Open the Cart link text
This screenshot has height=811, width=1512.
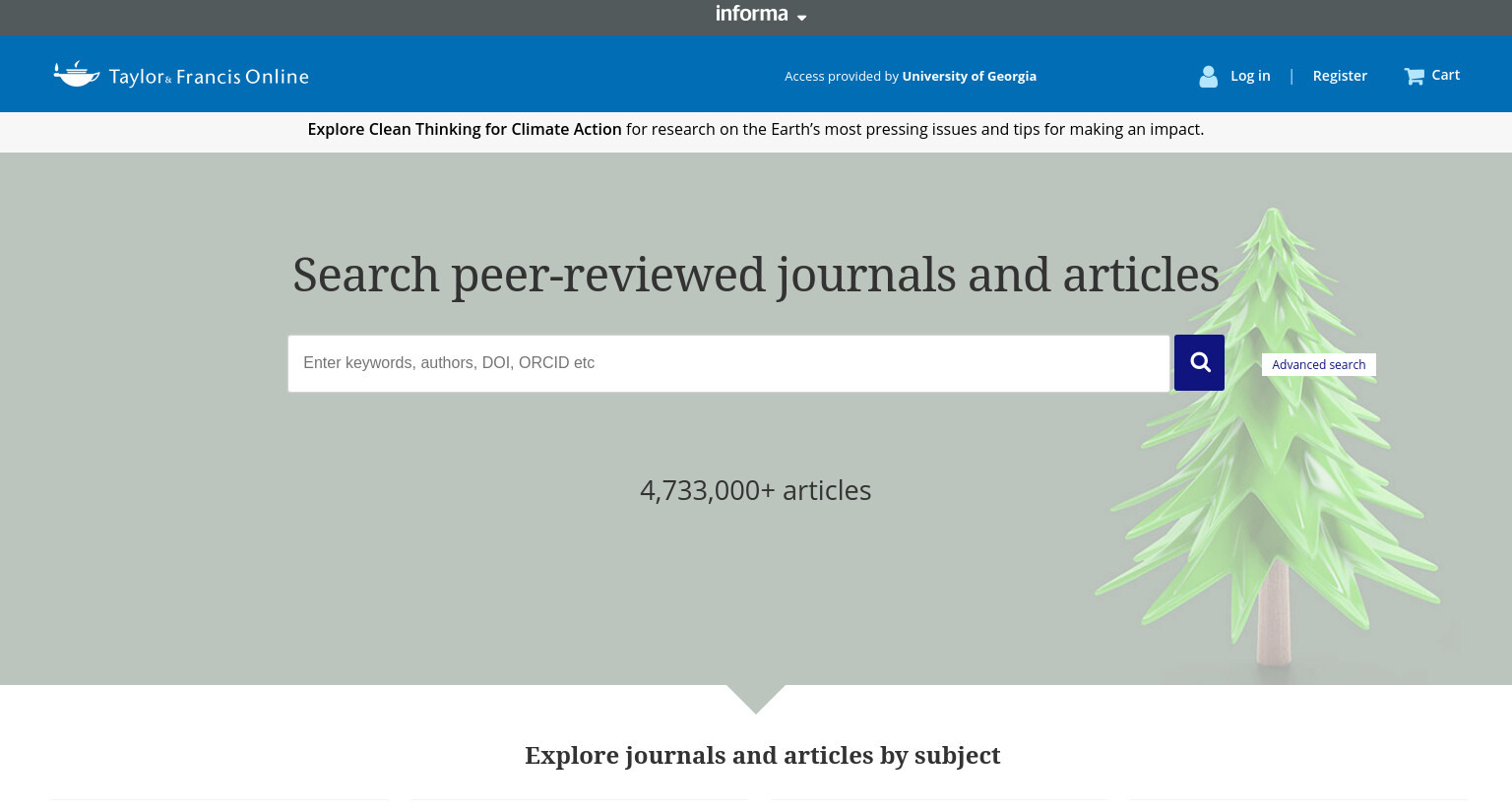[x=1445, y=75]
